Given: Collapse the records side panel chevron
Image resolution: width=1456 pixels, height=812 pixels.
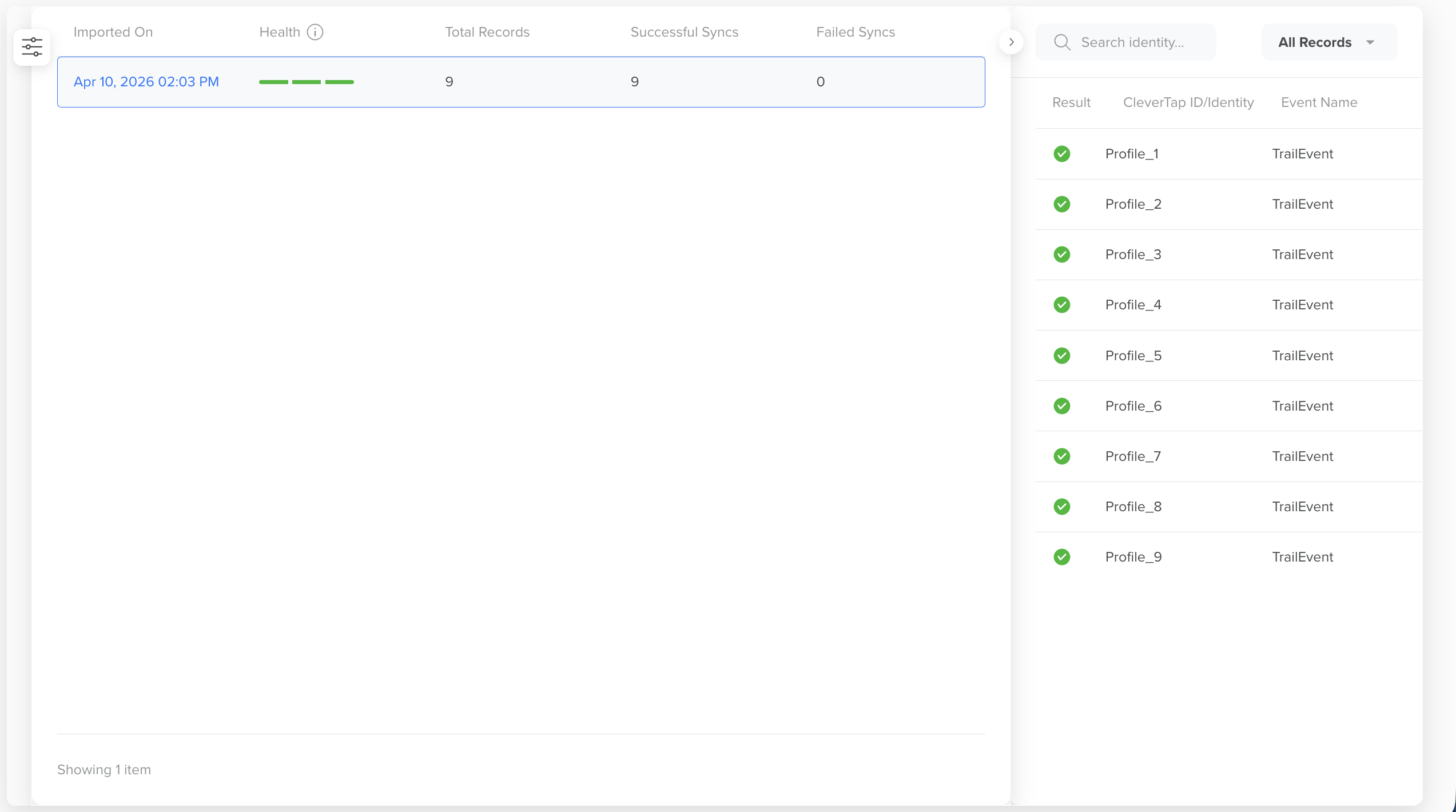Looking at the screenshot, I should point(1011,42).
